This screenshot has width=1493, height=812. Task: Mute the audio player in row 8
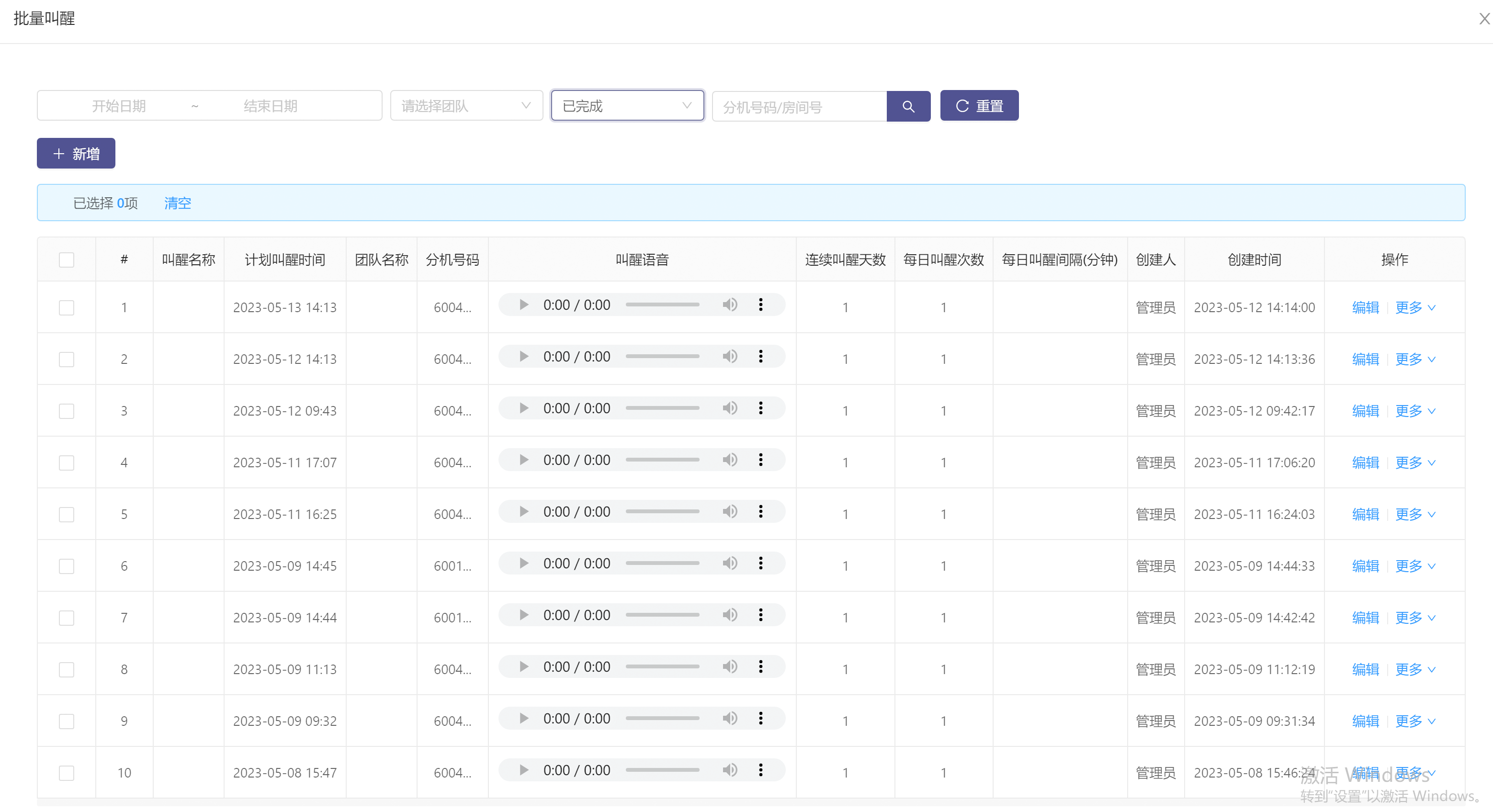click(x=730, y=666)
